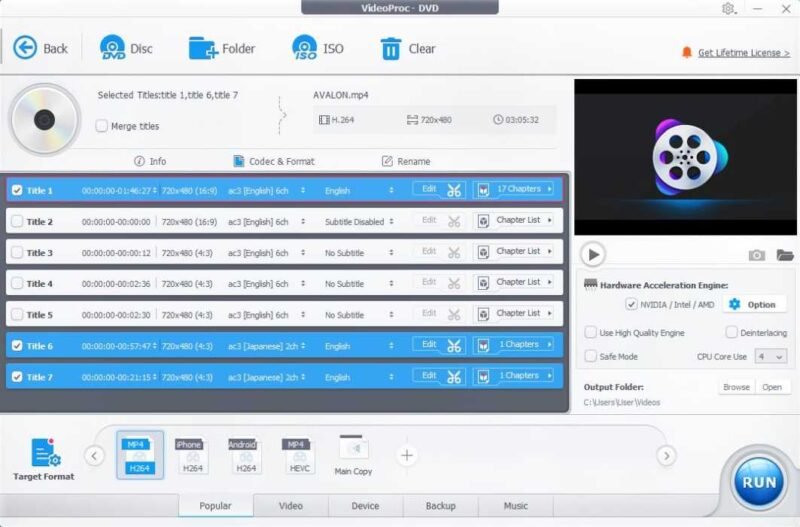Click Edit on Title 1 row
The height and width of the screenshot is (527, 800).
click(429, 189)
